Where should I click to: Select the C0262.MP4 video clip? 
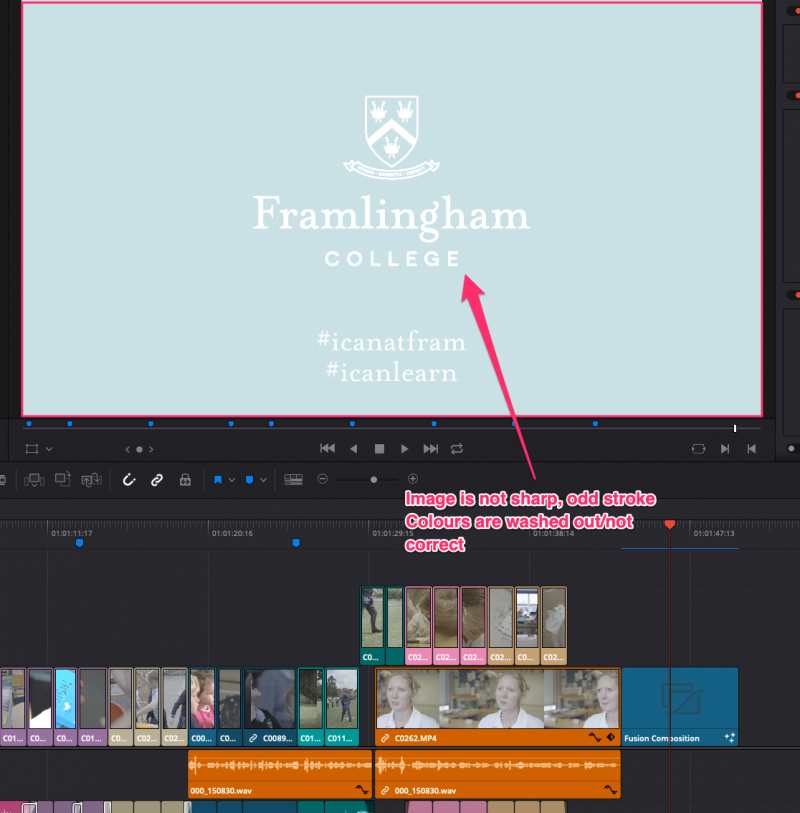click(x=497, y=707)
